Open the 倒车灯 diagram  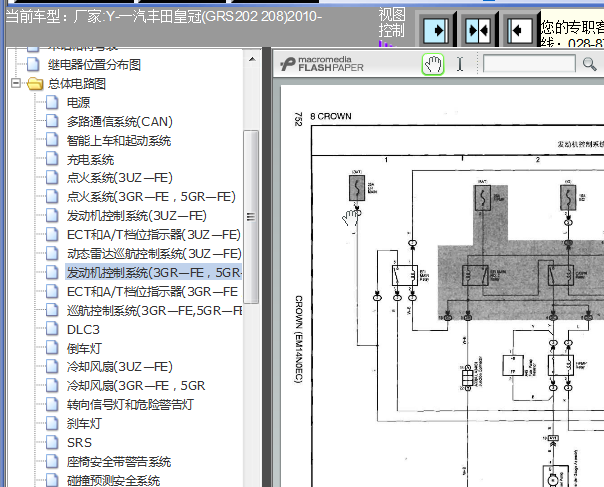(84, 349)
